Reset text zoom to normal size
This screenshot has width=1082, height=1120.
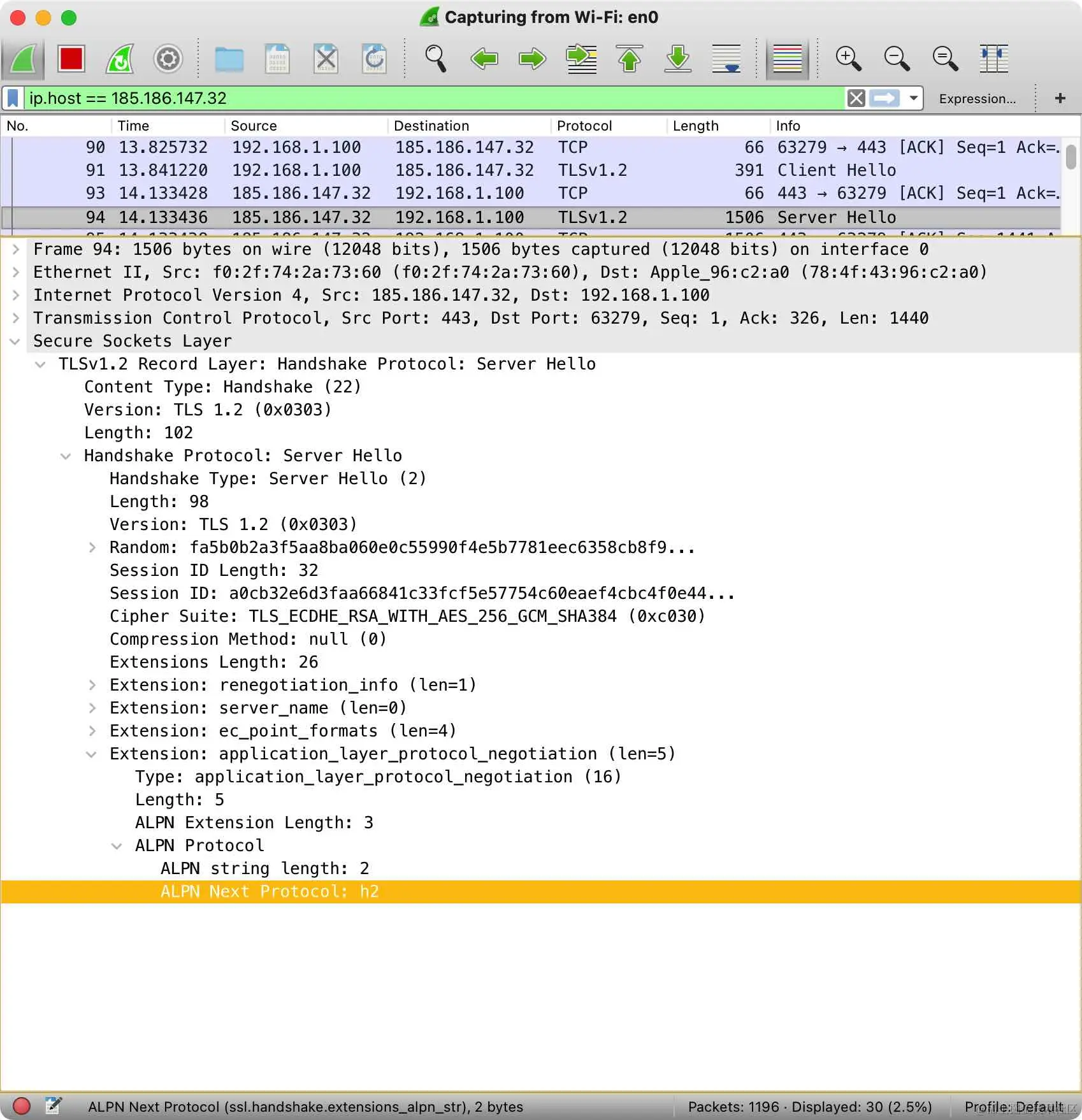[x=945, y=59]
